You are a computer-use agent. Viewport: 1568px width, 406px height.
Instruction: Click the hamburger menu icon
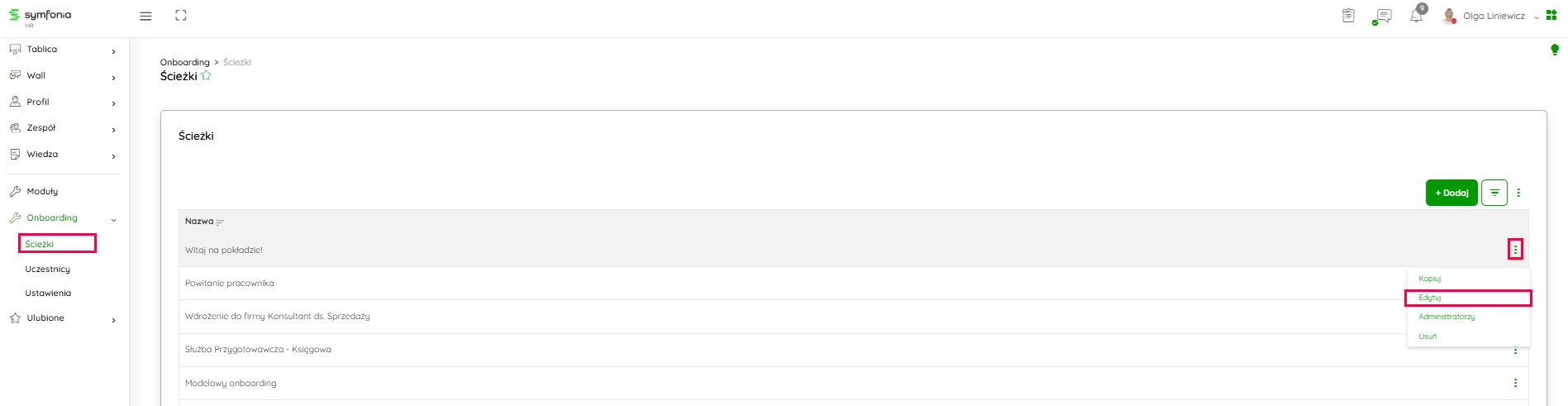(x=145, y=16)
